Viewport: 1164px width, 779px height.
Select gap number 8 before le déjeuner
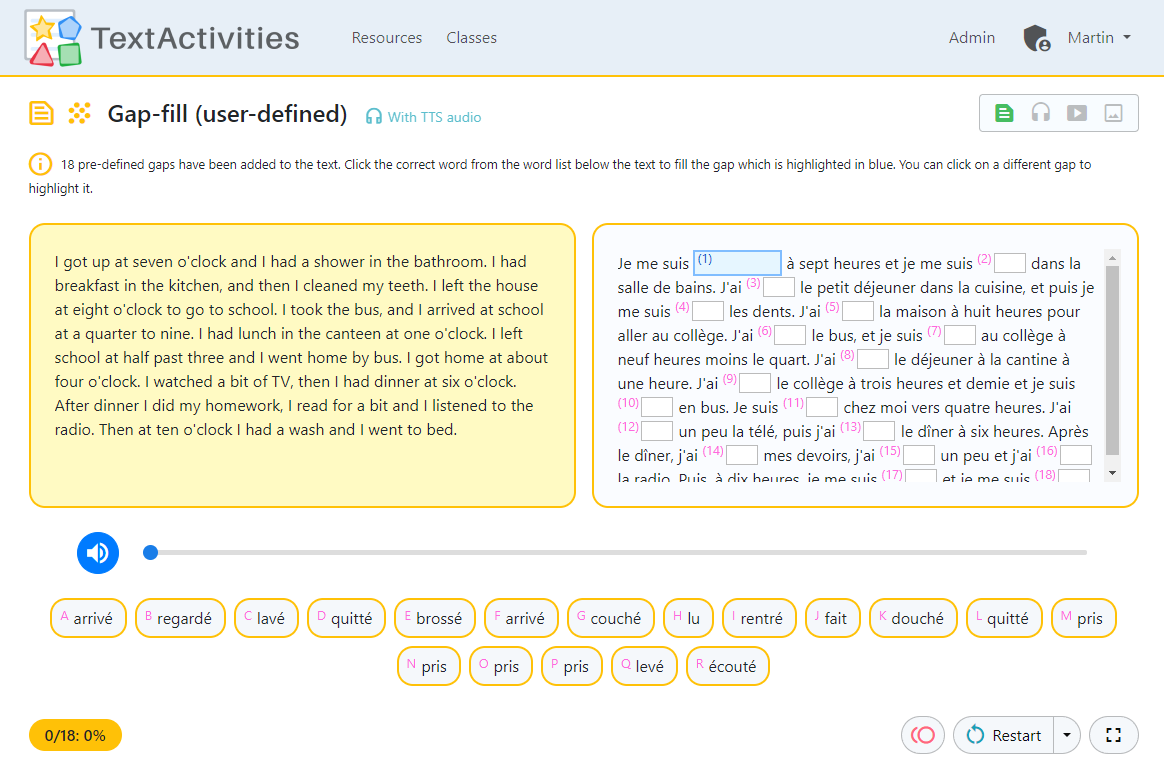[x=872, y=359]
